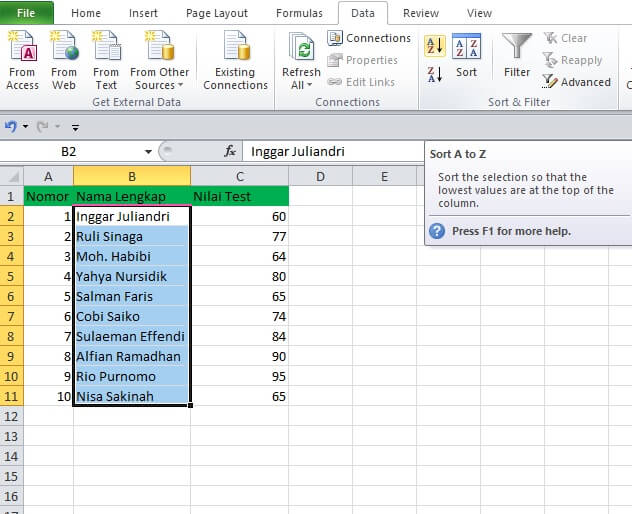Click the Nama Lengkap header cell

point(132,196)
